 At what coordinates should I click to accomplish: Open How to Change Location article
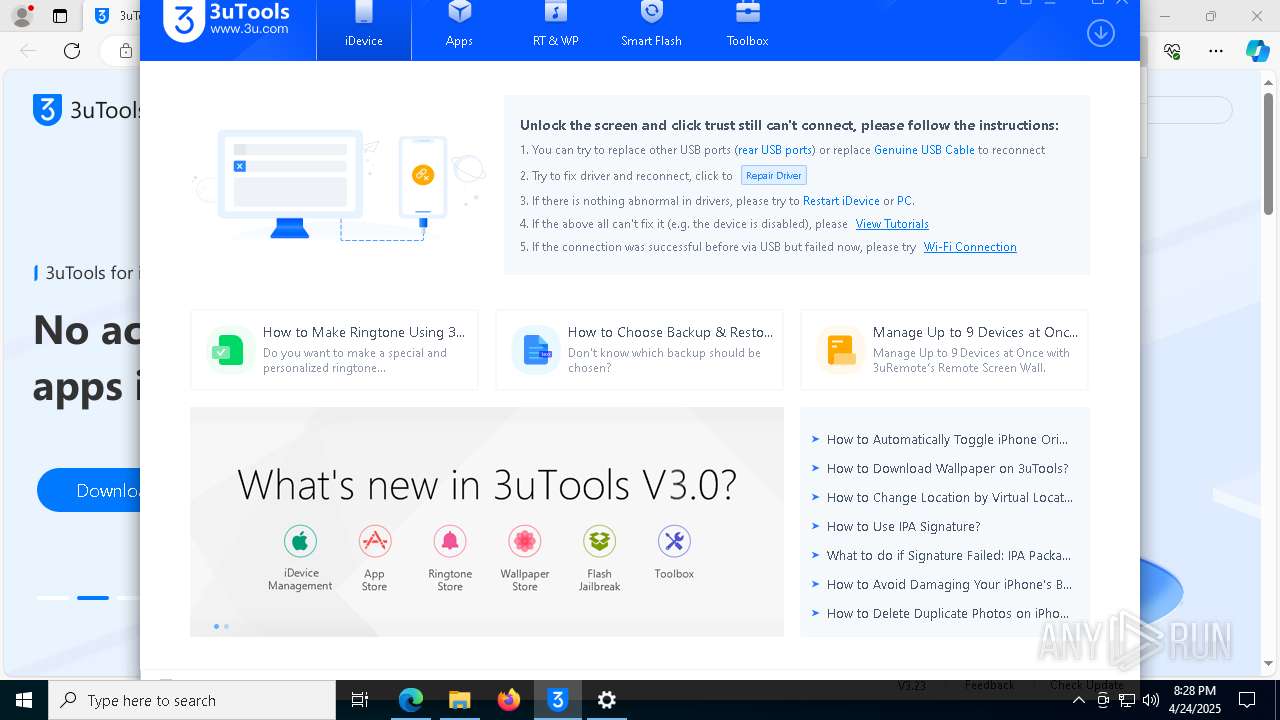949,497
